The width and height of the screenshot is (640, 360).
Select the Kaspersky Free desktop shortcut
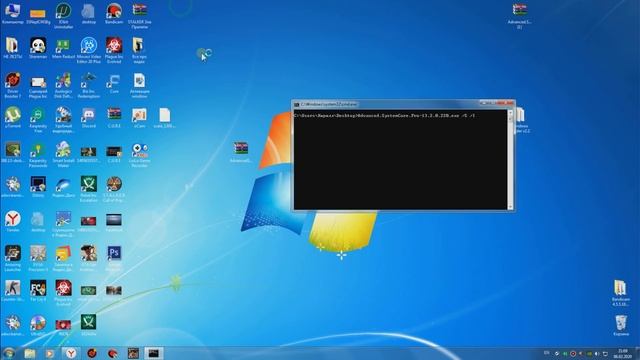38,120
